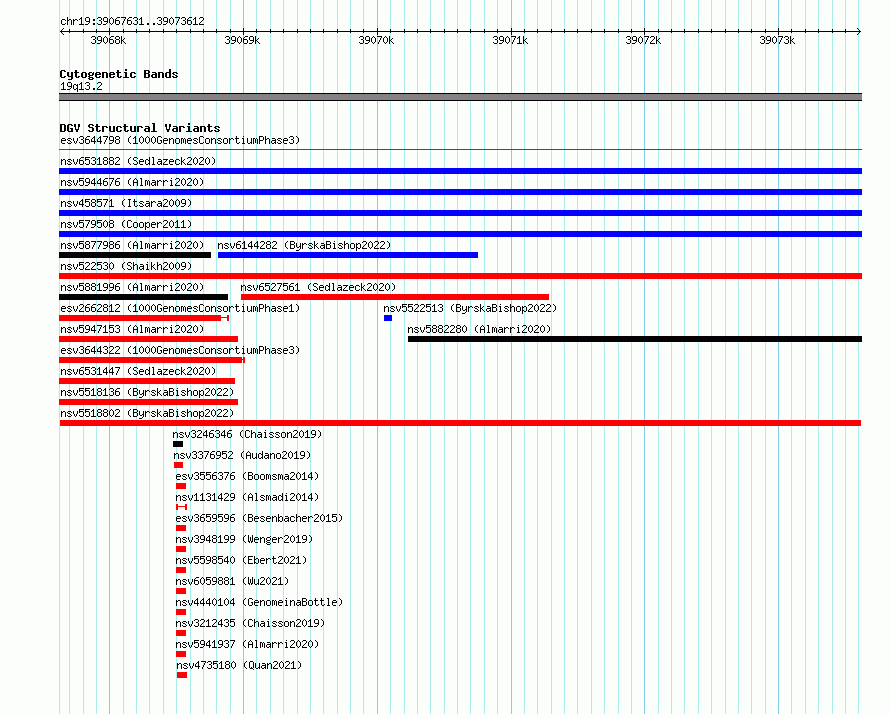Screen dimensions: 890x714
Task: Open the nsv3246346 (Chaisson2019) label
Action: [x=247, y=434]
